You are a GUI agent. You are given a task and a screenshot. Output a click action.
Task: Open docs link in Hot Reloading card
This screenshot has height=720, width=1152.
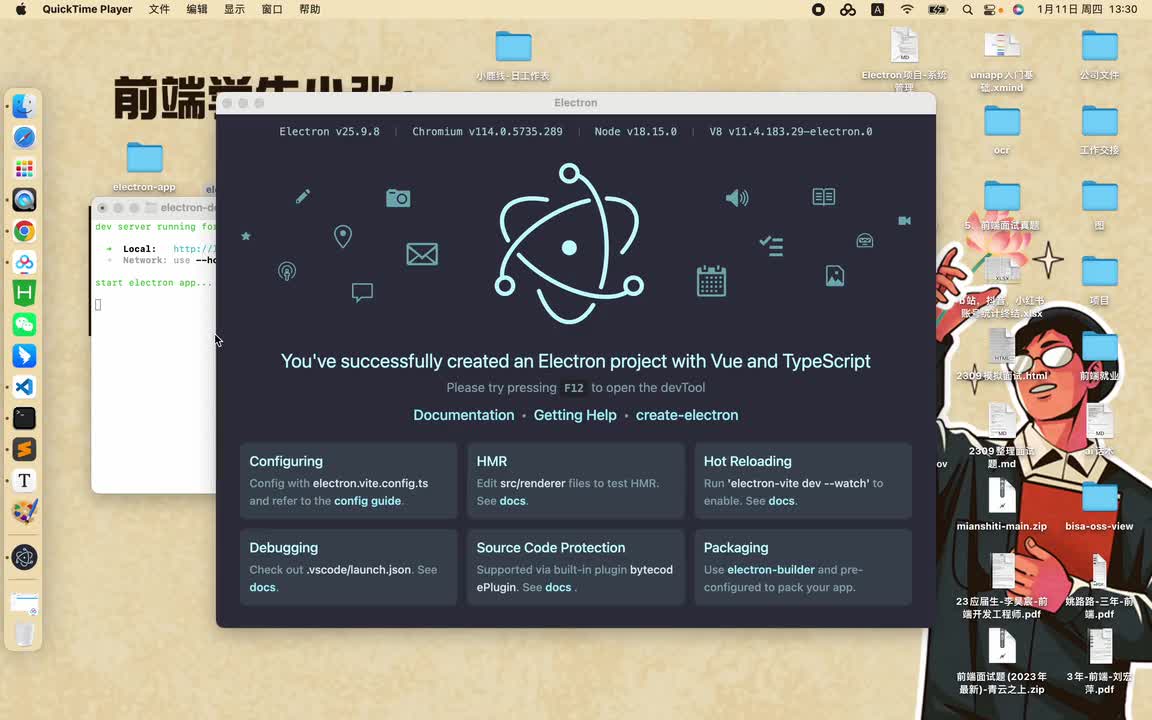point(782,501)
